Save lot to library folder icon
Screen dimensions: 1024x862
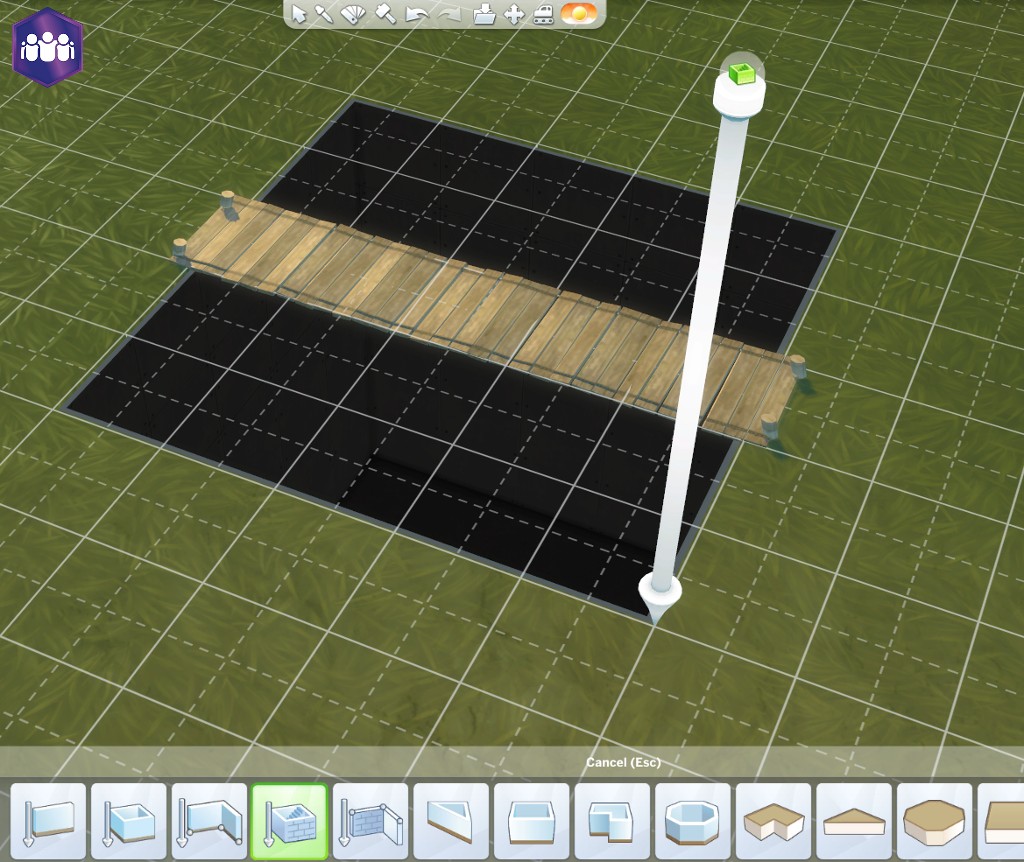pos(484,14)
